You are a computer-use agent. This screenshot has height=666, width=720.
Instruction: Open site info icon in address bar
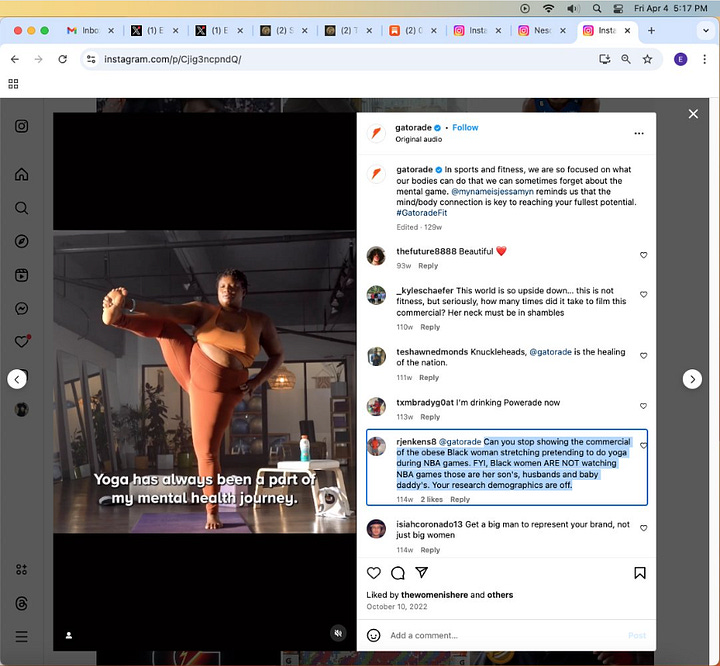click(91, 59)
